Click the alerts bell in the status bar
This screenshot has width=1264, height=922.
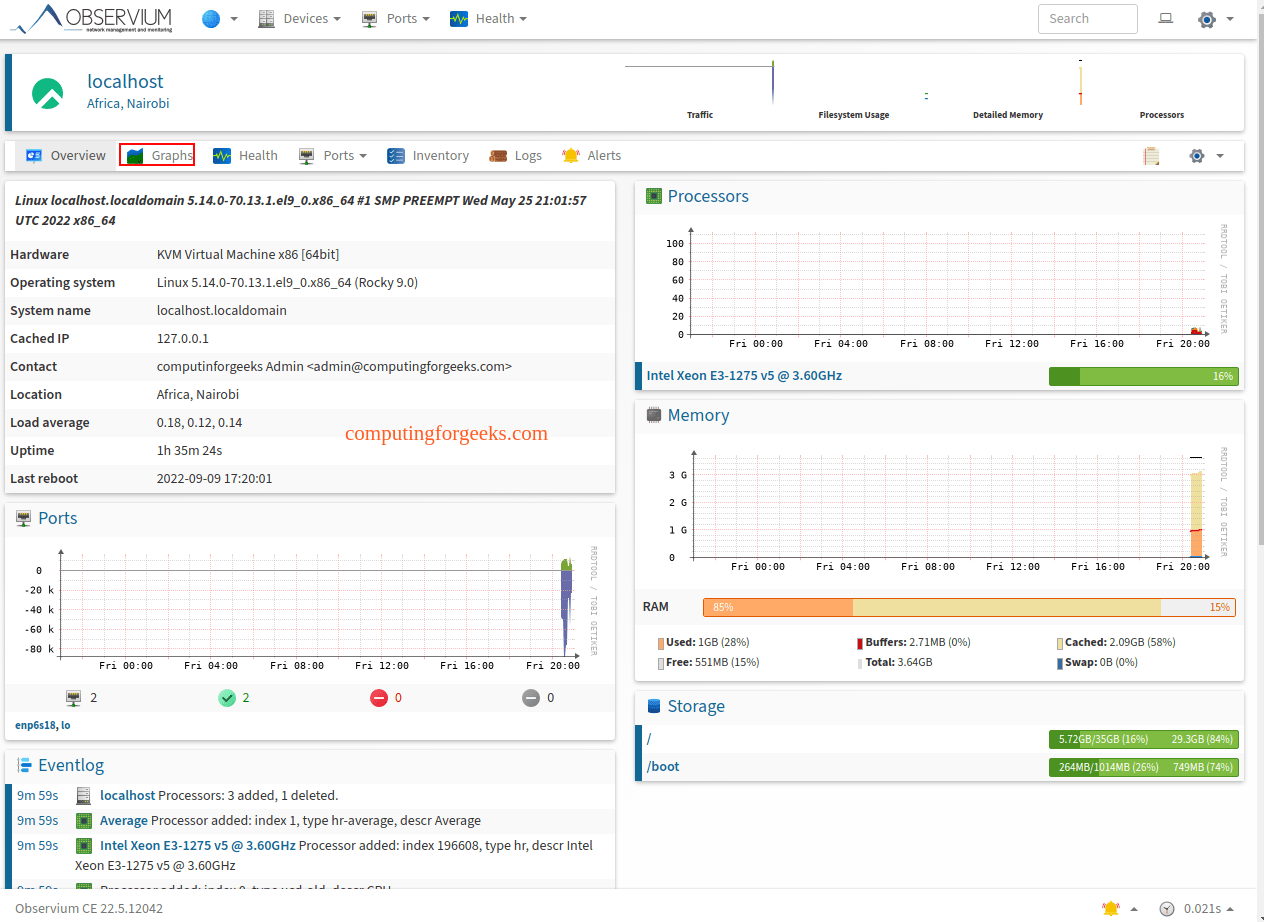click(x=1110, y=908)
